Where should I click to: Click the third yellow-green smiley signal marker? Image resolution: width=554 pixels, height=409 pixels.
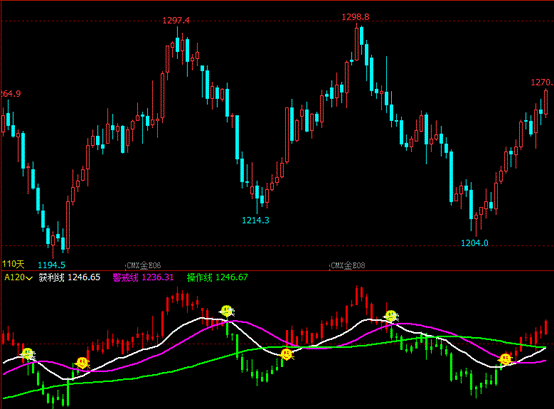point(391,315)
